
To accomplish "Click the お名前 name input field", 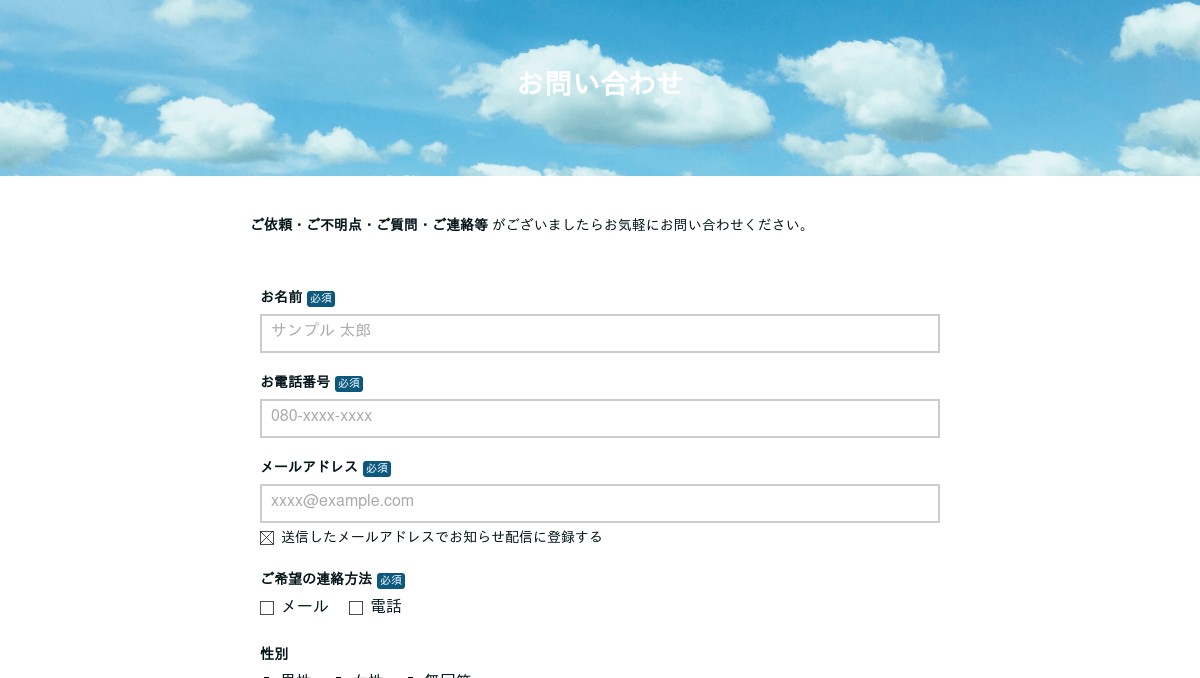I will 599,333.
